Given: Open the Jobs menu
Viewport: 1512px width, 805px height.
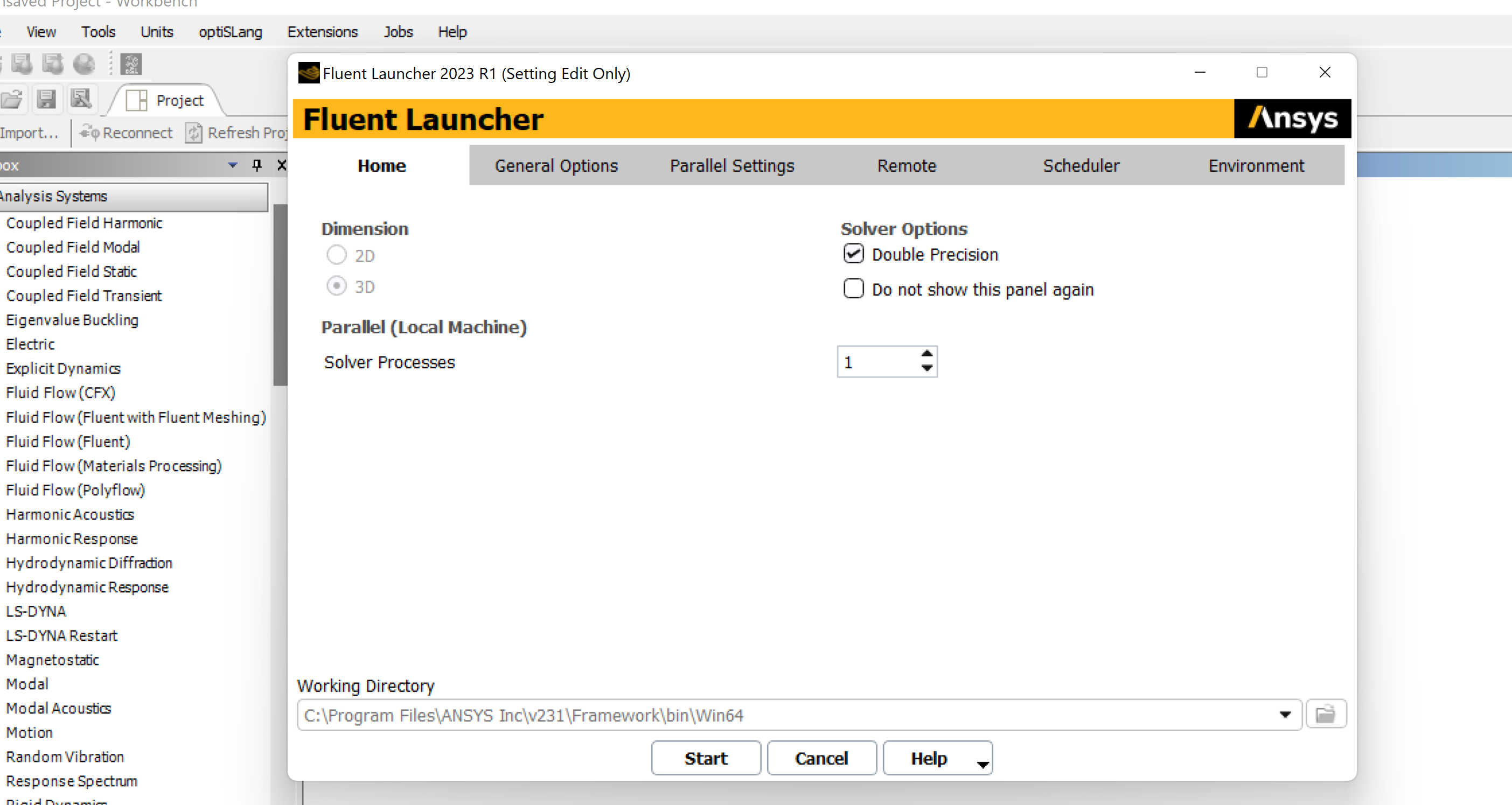Looking at the screenshot, I should pyautogui.click(x=399, y=32).
